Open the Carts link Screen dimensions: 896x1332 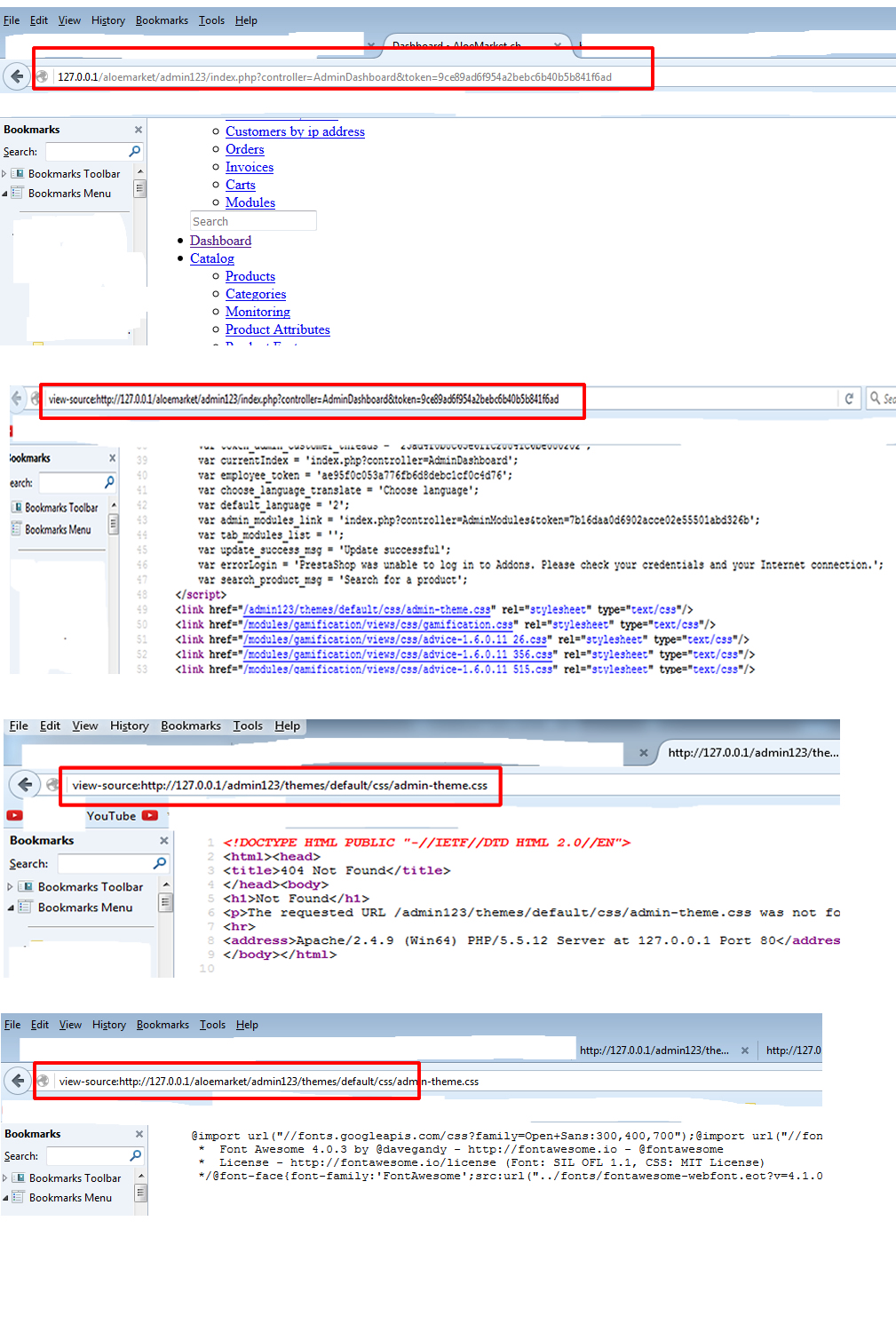tap(241, 185)
